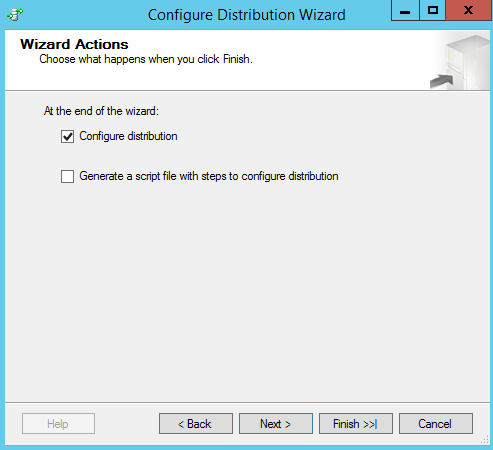Maximize the wizard window
493x450 pixels.
pyautogui.click(x=432, y=11)
